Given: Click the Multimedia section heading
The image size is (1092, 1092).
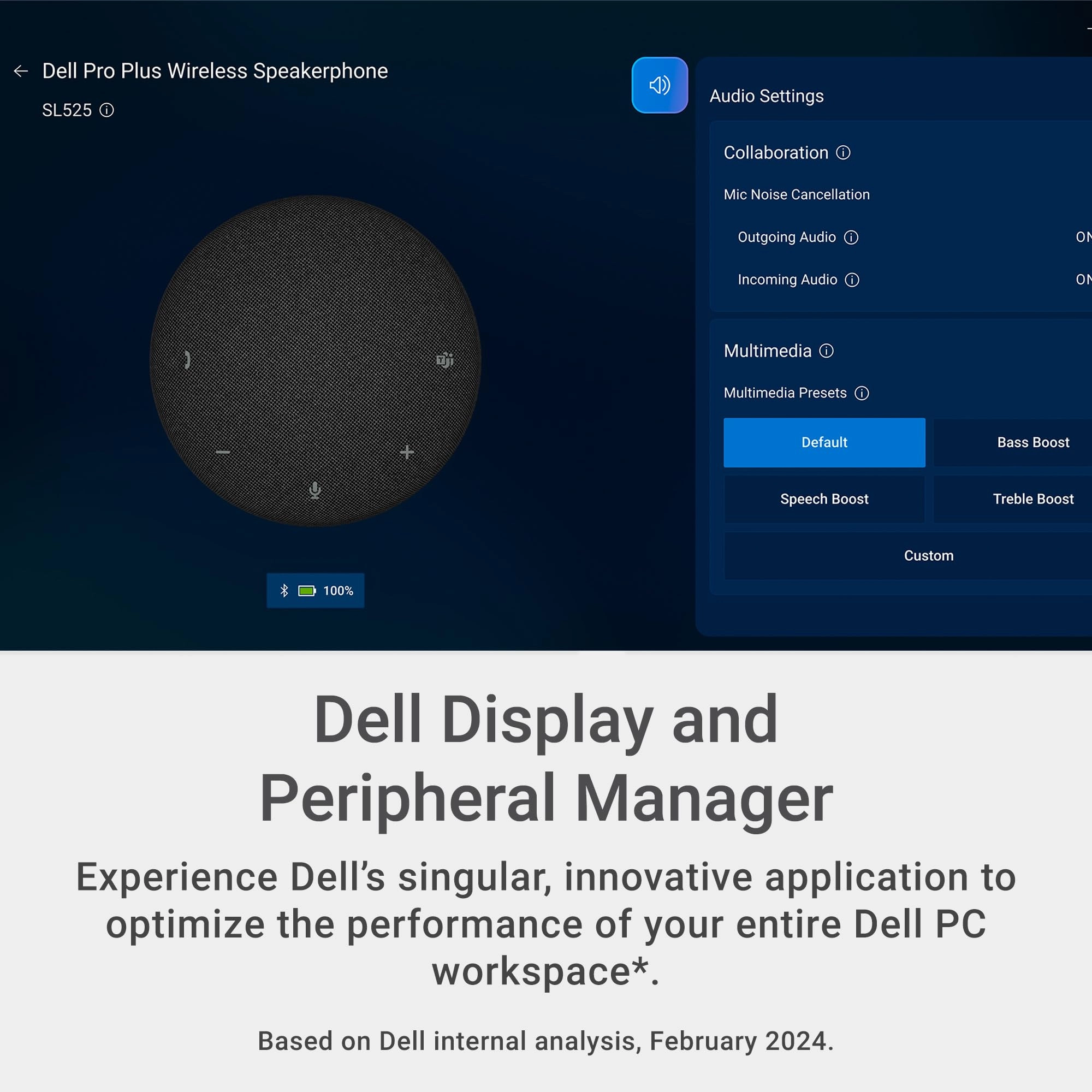Looking at the screenshot, I should point(768,351).
